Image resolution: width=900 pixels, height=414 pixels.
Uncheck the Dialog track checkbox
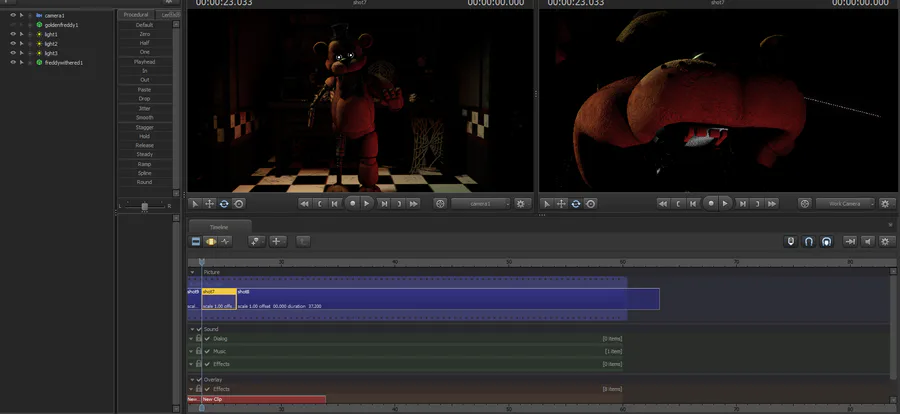(207, 339)
